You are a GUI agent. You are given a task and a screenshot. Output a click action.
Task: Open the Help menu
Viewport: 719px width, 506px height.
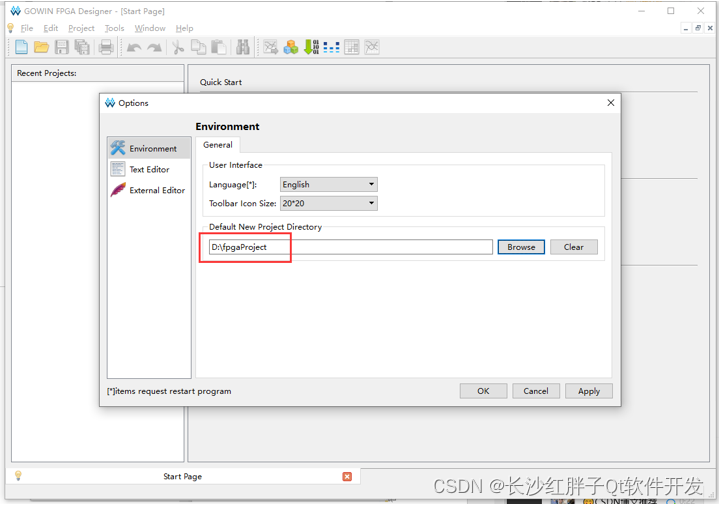184,28
